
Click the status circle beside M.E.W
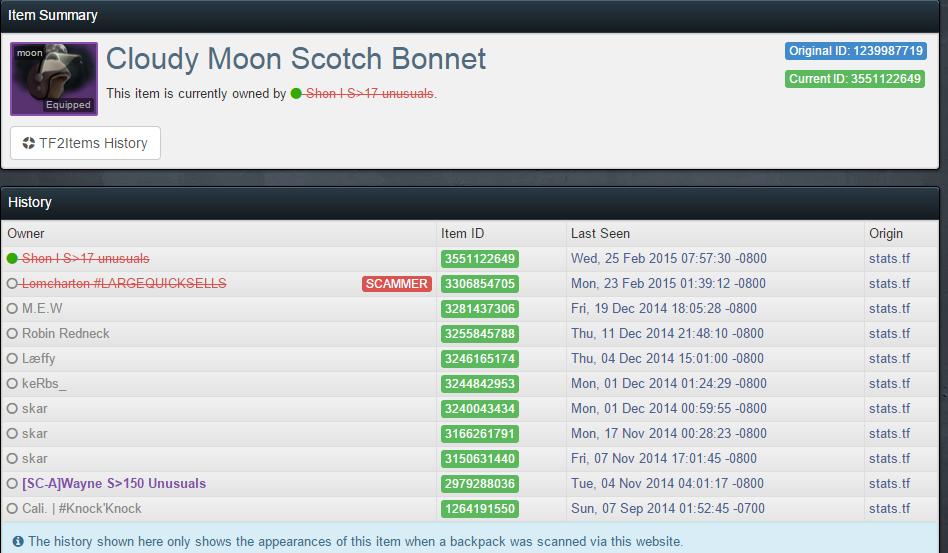click(x=12, y=309)
